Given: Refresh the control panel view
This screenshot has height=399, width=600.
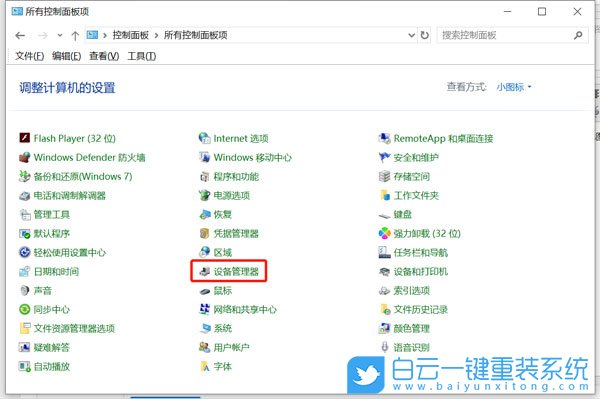Looking at the screenshot, I should [x=424, y=35].
